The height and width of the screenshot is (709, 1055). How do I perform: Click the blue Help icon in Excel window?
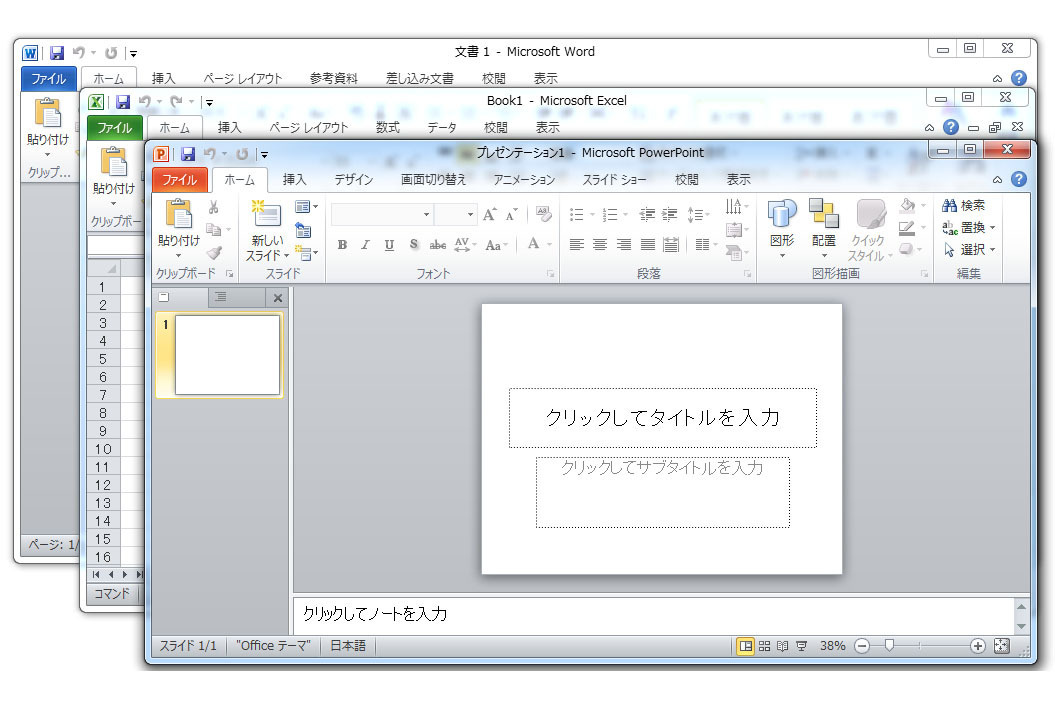pyautogui.click(x=951, y=126)
